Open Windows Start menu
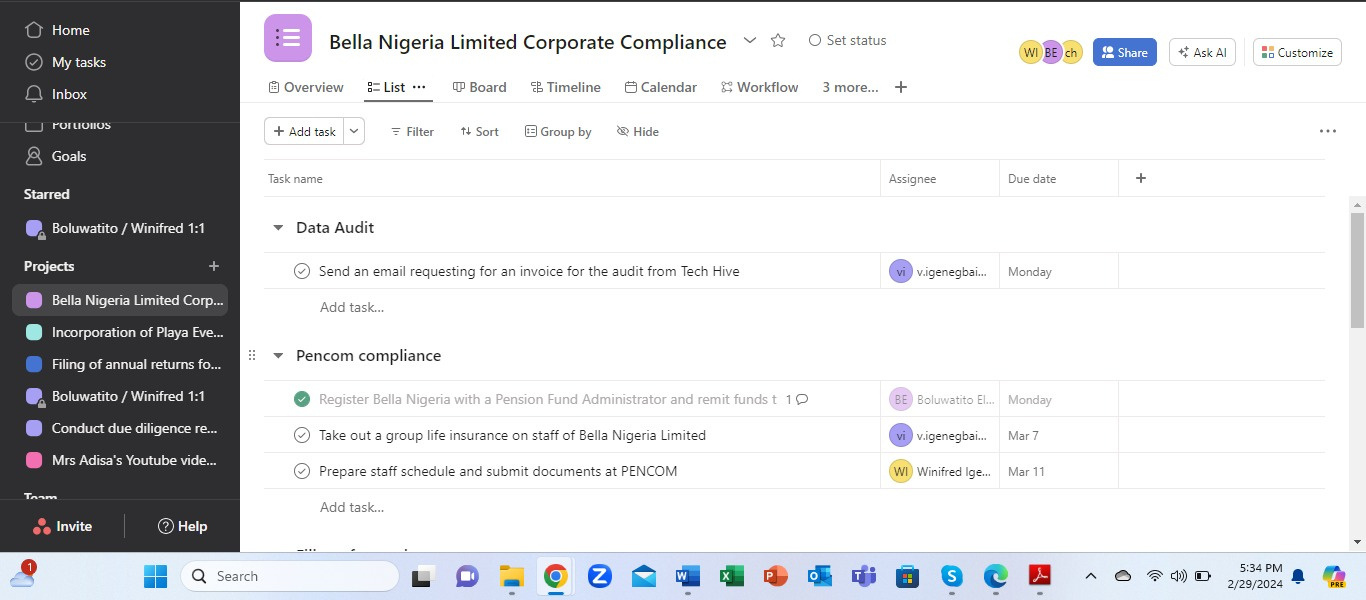The width and height of the screenshot is (1366, 600). pos(155,576)
